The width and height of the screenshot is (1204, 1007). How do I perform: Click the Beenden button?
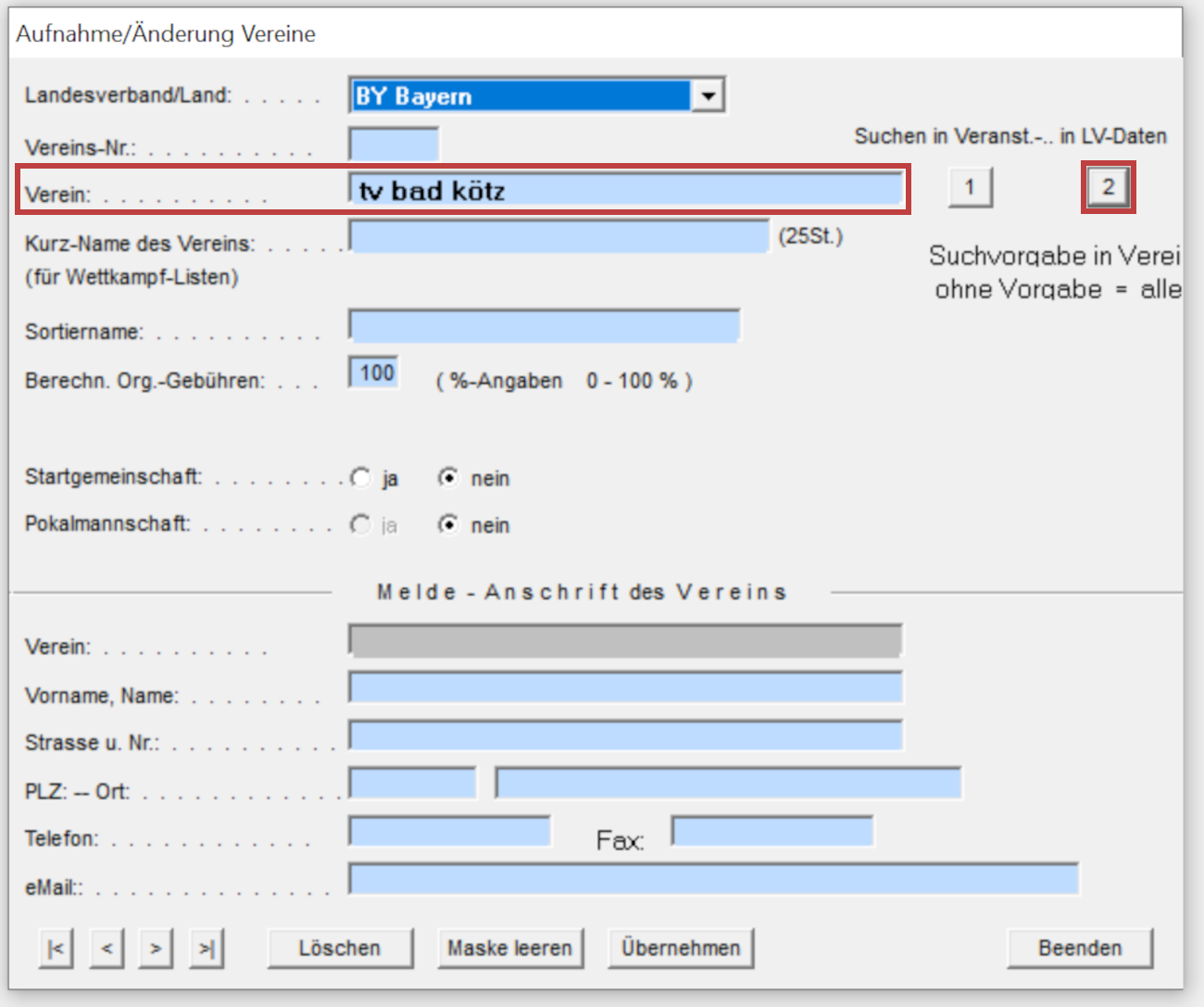tap(1080, 949)
